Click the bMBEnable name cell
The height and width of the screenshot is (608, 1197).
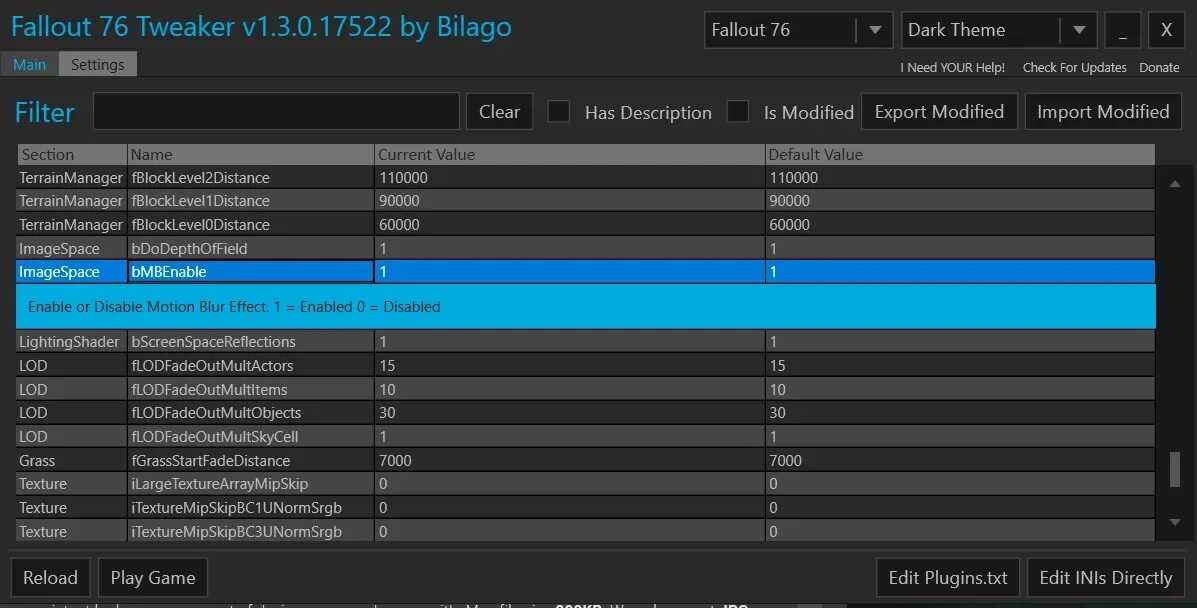coord(250,271)
